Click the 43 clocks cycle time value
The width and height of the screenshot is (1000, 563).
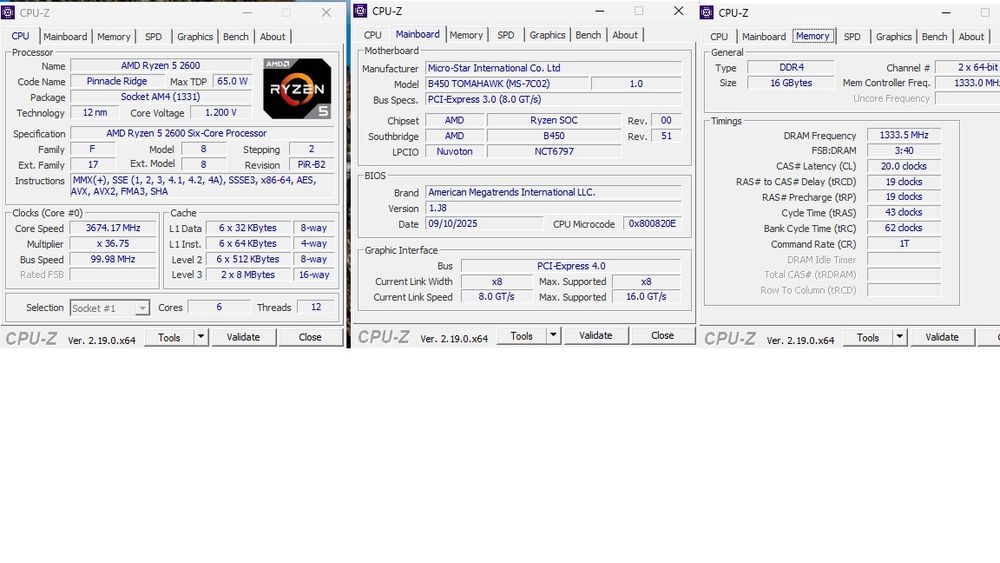(904, 212)
